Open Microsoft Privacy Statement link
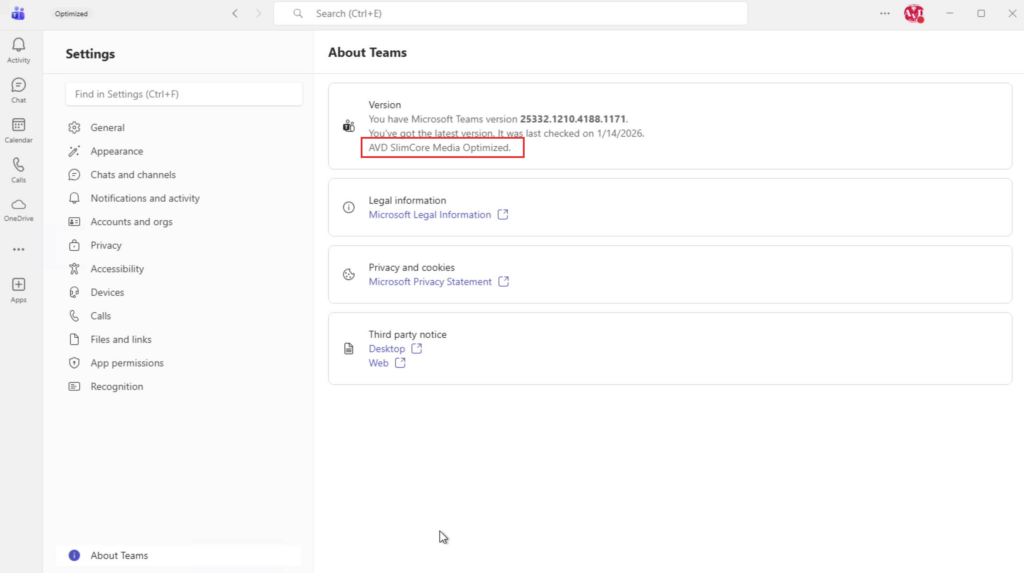 pyautogui.click(x=430, y=282)
